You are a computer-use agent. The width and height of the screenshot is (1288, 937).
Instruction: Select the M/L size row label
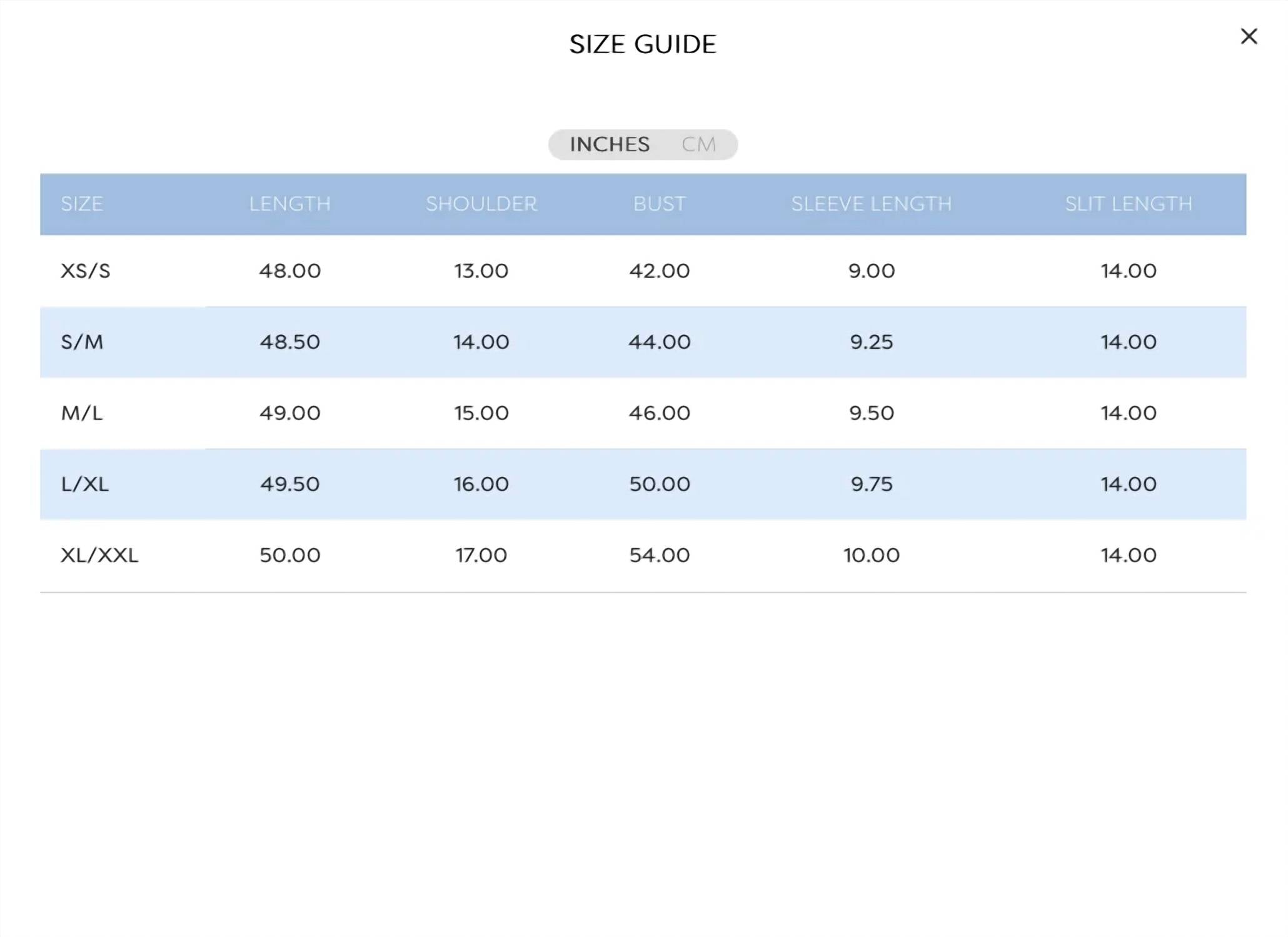(82, 413)
